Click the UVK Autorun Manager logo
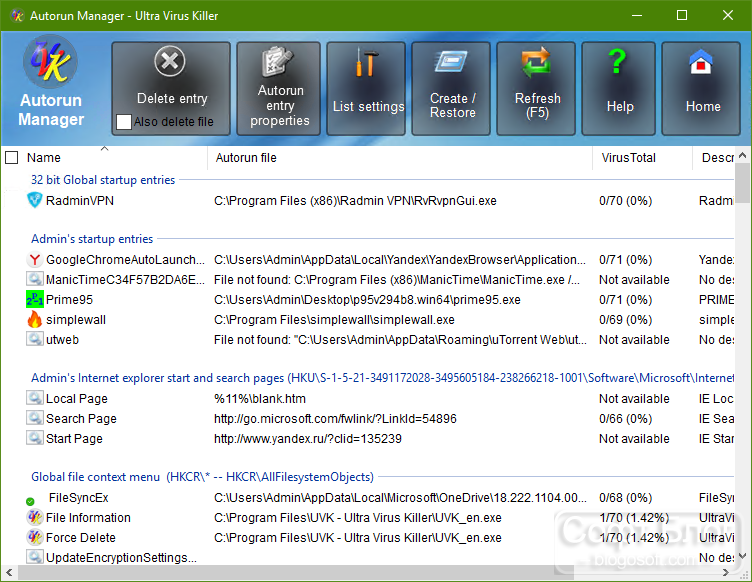This screenshot has width=752, height=582. pyautogui.click(x=50, y=62)
